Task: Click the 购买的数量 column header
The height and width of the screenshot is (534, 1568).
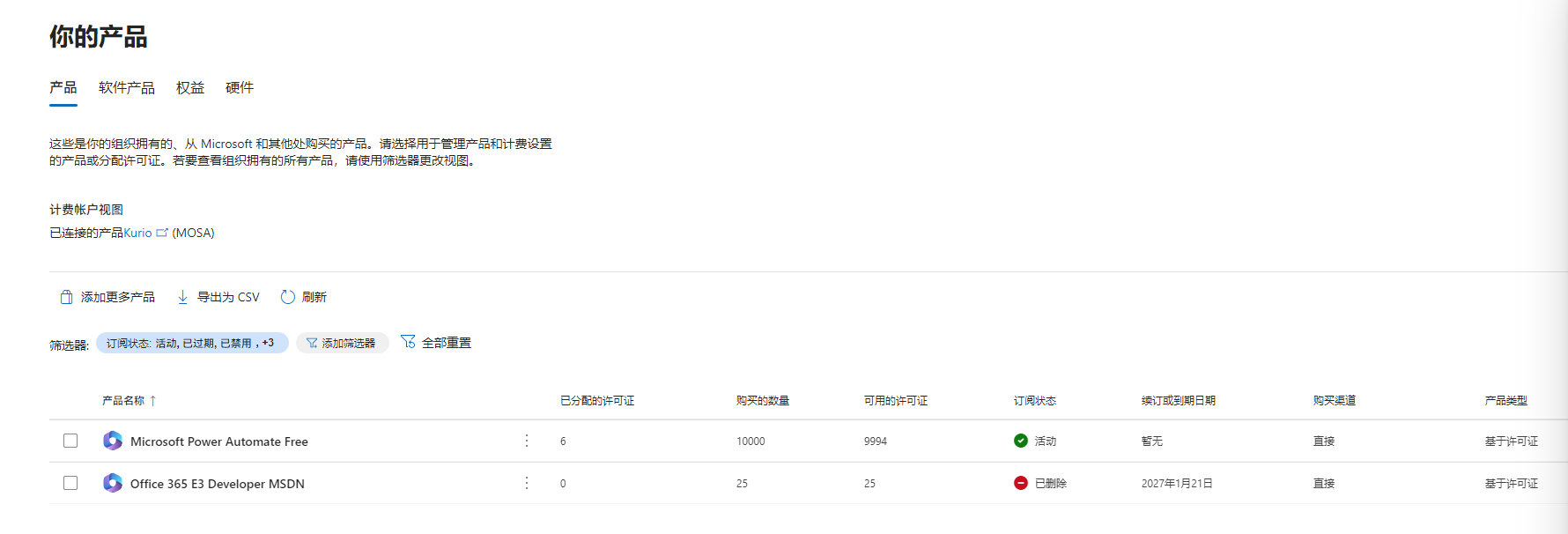Action: [763, 400]
